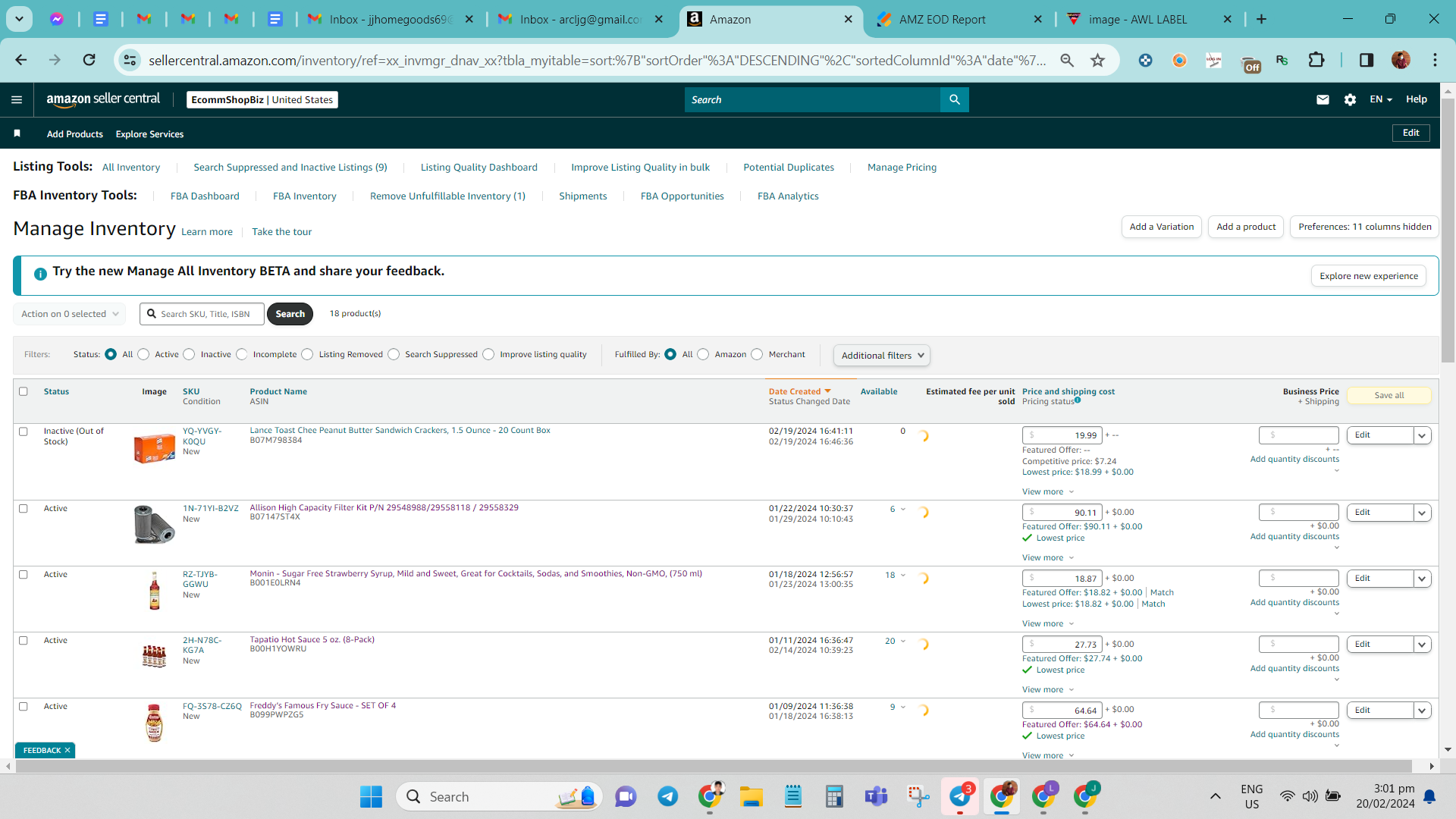This screenshot has width=1456, height=819.
Task: Click the zoom magnifier in address bar
Action: [x=1067, y=60]
